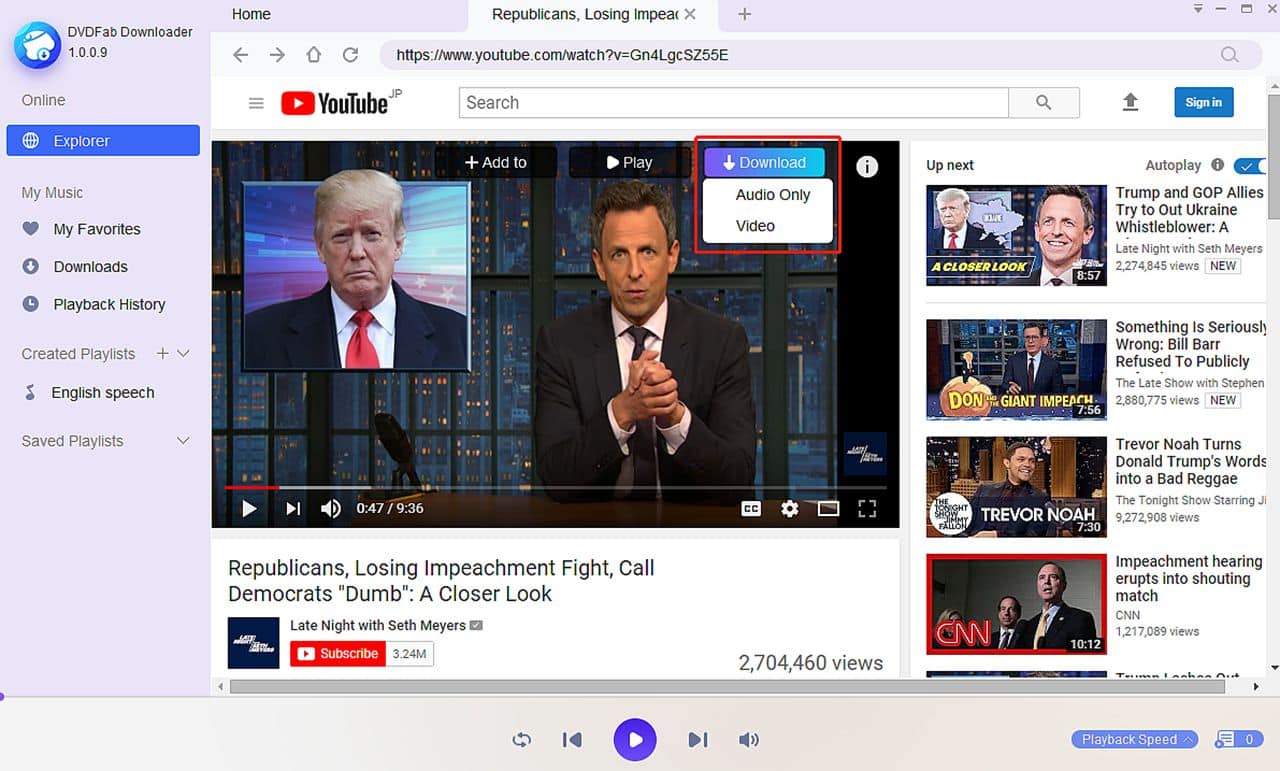Open the Playback Speed dropdown
Viewport: 1280px width, 771px height.
pyautogui.click(x=1134, y=739)
